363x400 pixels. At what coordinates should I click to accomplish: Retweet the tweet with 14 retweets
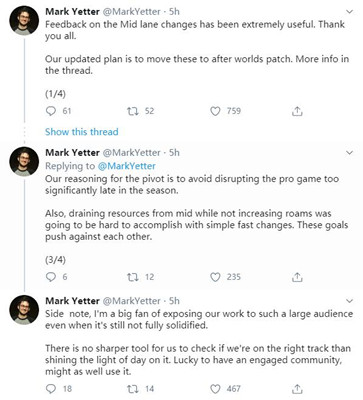[133, 388]
